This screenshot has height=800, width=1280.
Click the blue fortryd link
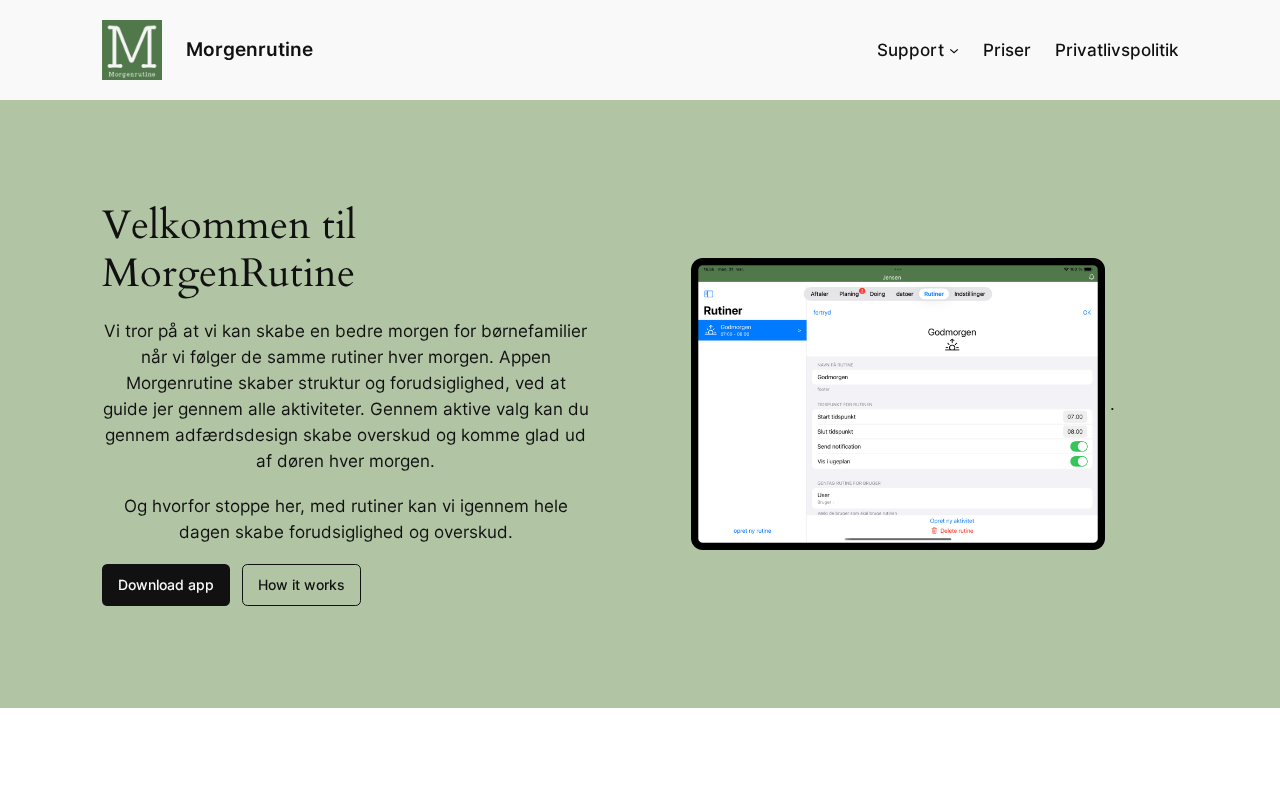[822, 312]
